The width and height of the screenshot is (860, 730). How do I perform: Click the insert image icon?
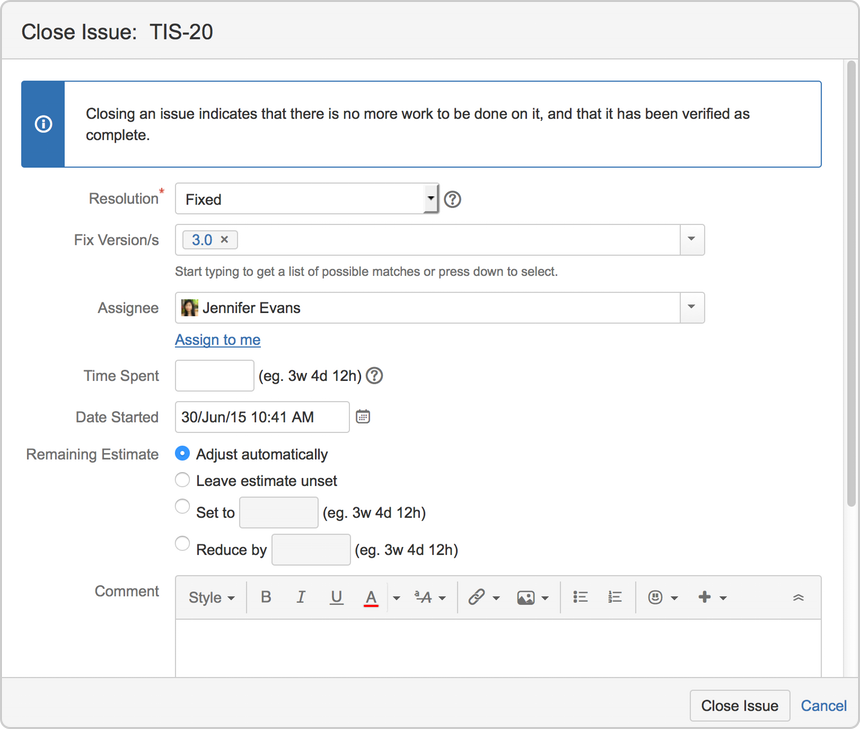point(525,598)
